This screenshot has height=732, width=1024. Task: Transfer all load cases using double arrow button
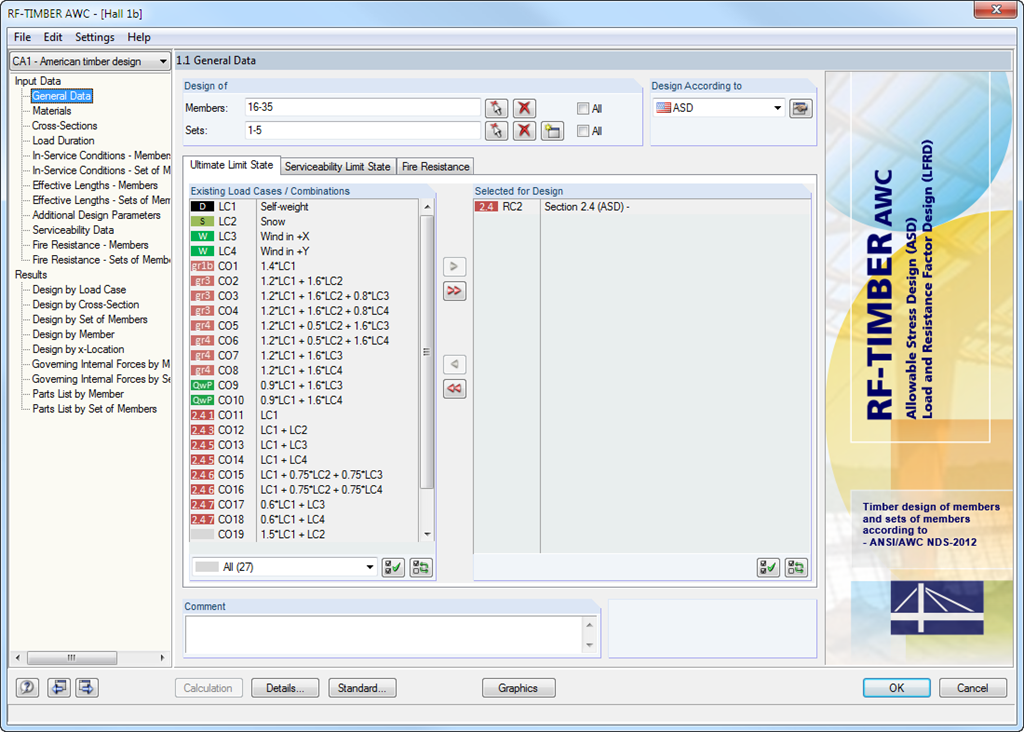click(x=454, y=291)
